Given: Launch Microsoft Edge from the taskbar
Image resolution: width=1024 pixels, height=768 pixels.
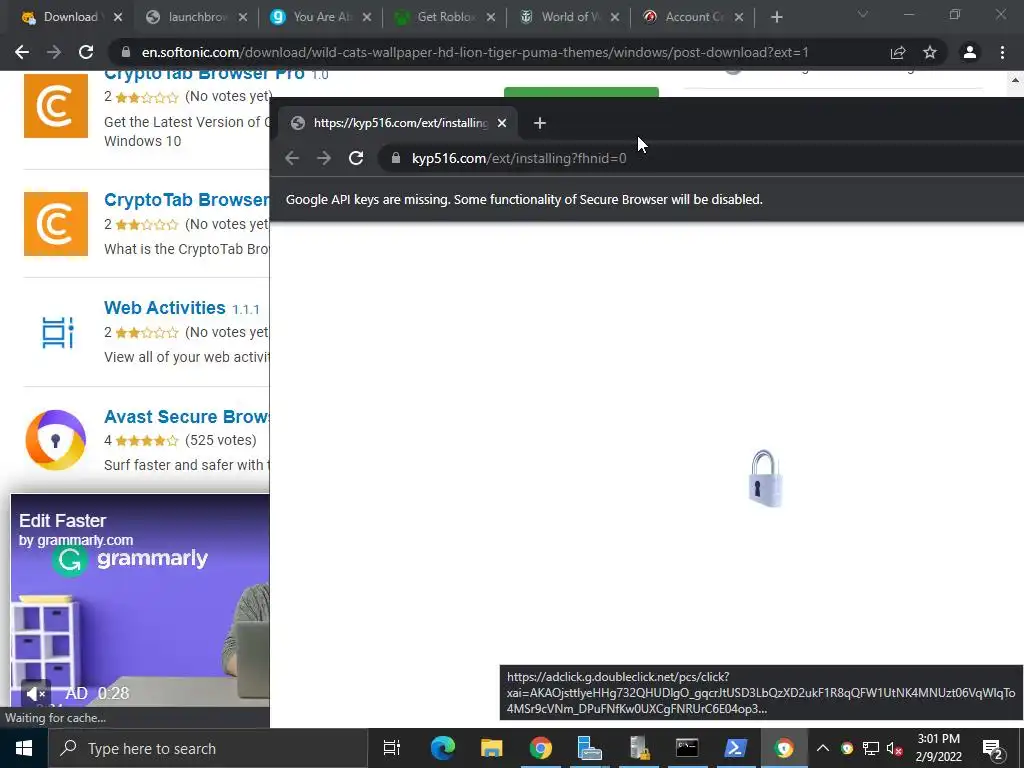Looking at the screenshot, I should pos(442,748).
